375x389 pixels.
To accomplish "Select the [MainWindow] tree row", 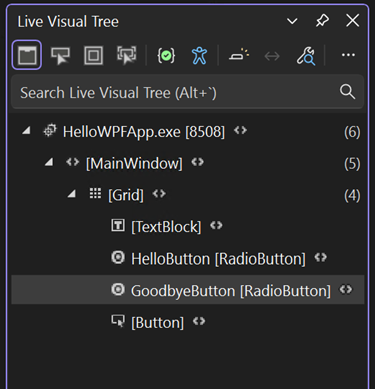I will (x=187, y=163).
